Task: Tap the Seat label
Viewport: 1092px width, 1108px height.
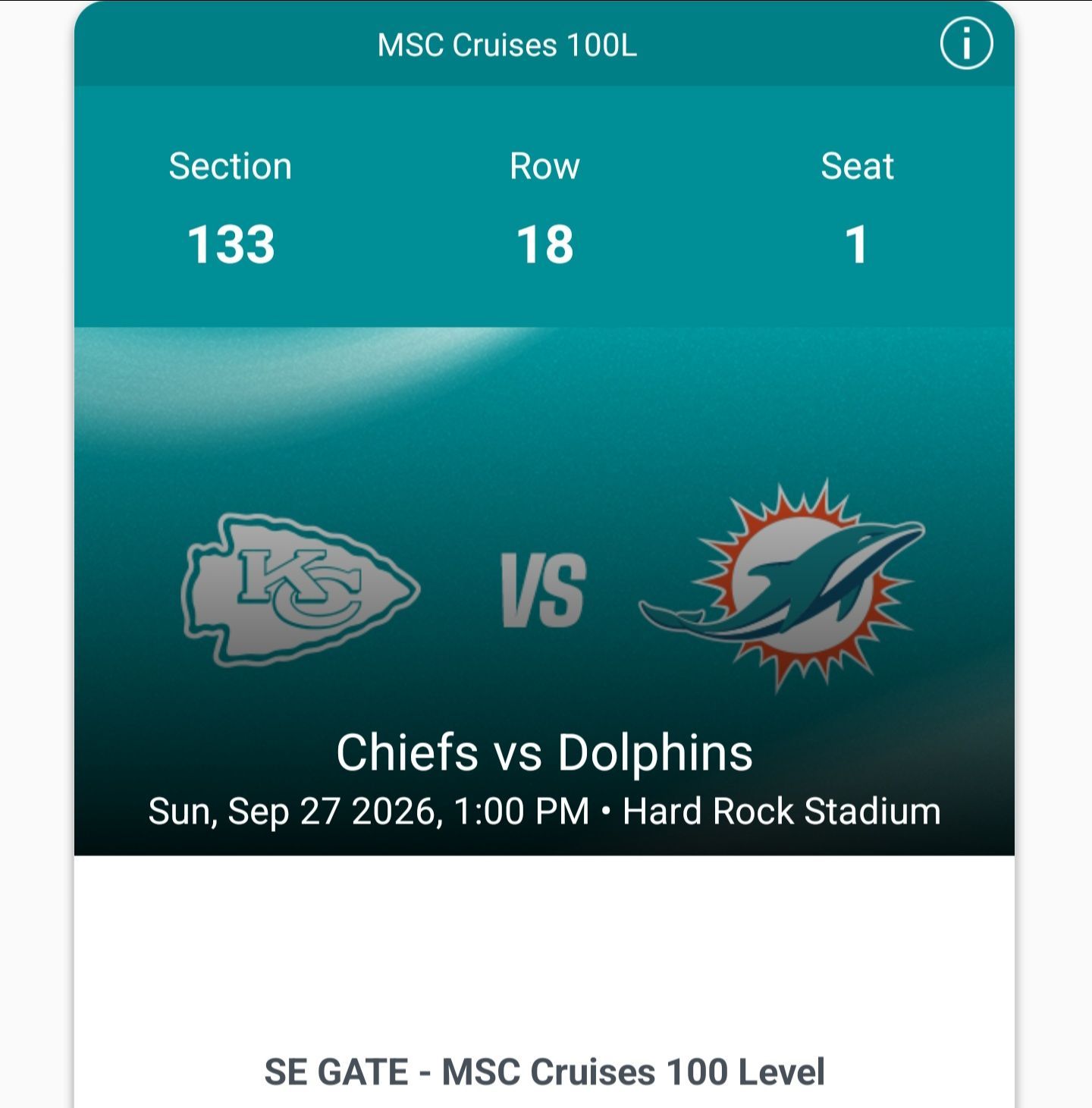Action: pos(858,166)
